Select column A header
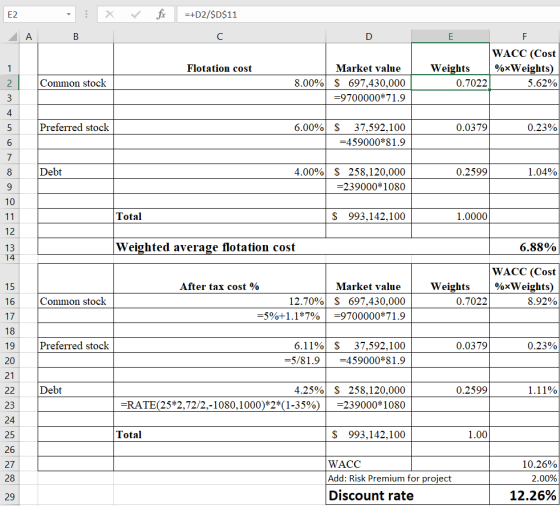560x506 pixels. pos(29,36)
